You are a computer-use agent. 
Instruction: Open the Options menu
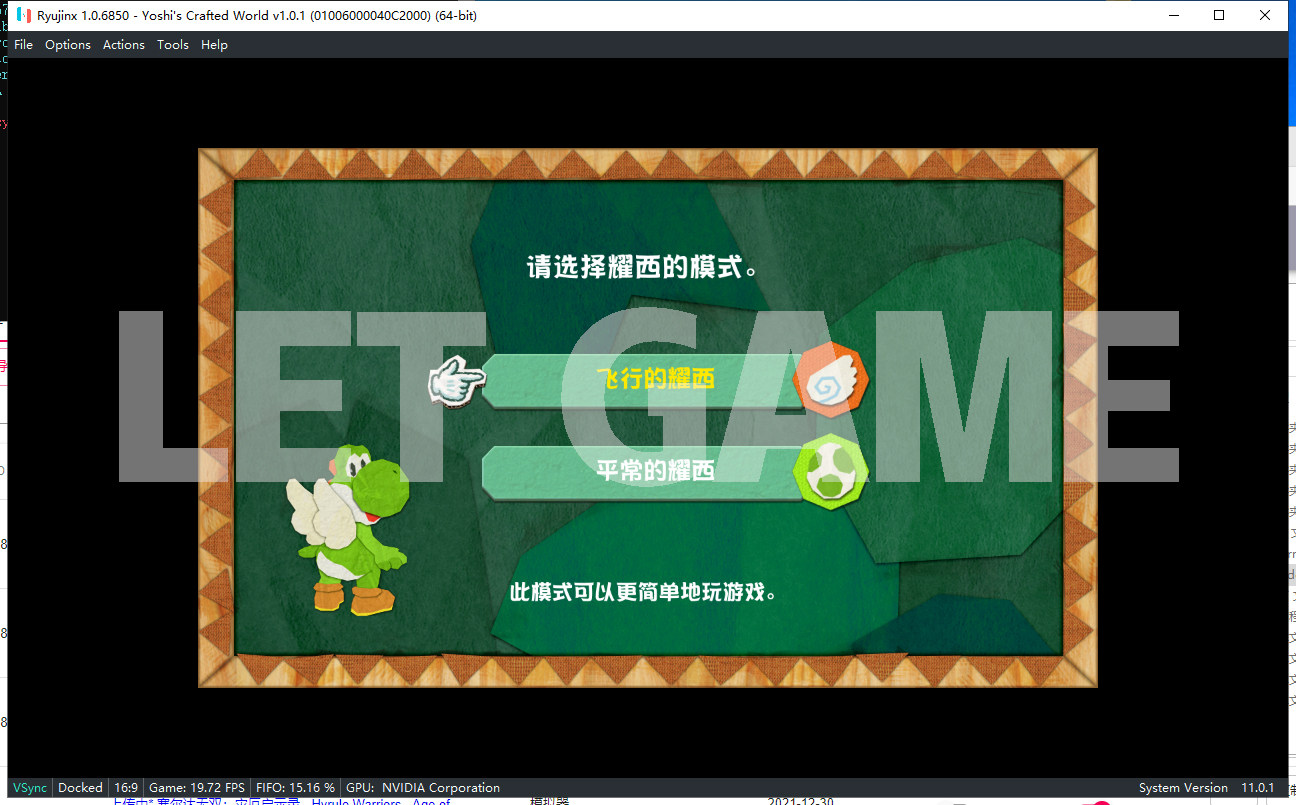coord(68,45)
